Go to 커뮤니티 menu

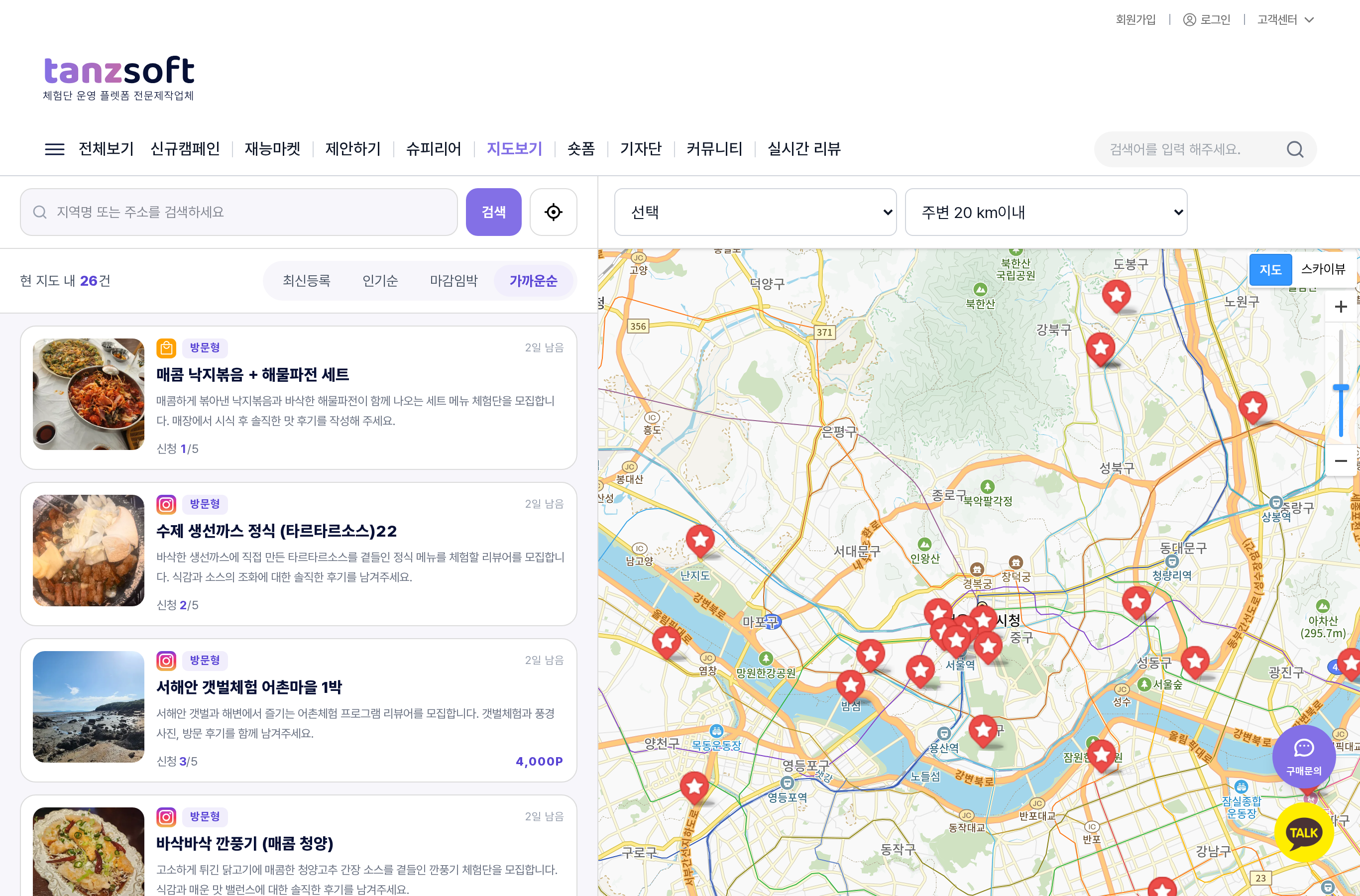click(714, 149)
